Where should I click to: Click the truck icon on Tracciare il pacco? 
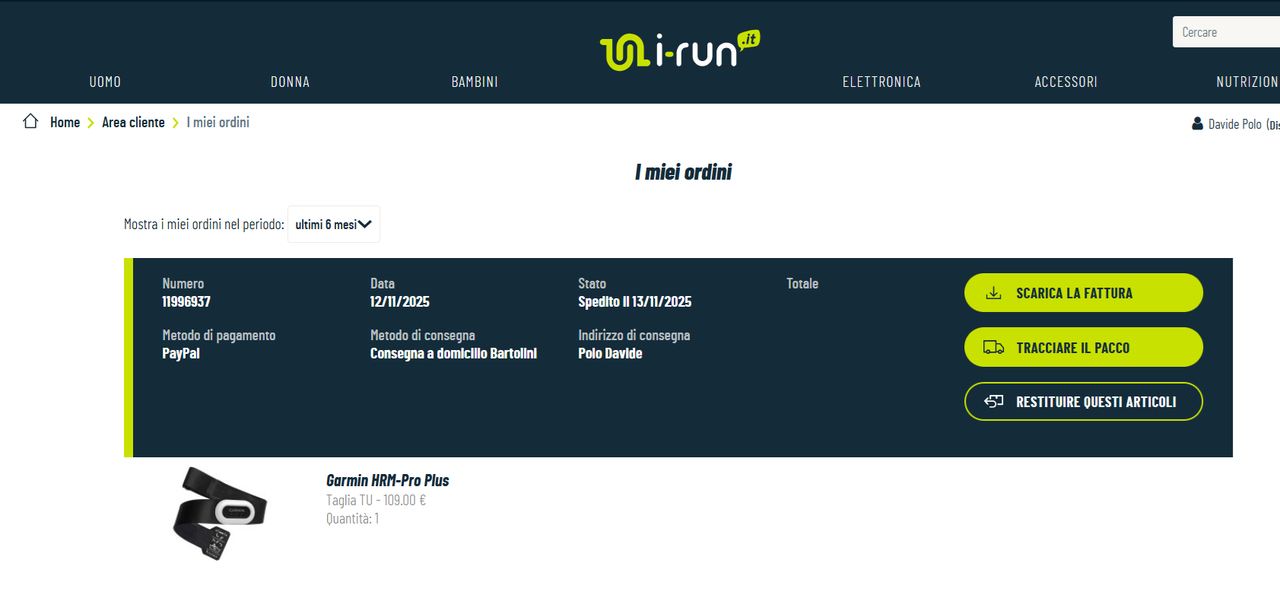pos(993,347)
